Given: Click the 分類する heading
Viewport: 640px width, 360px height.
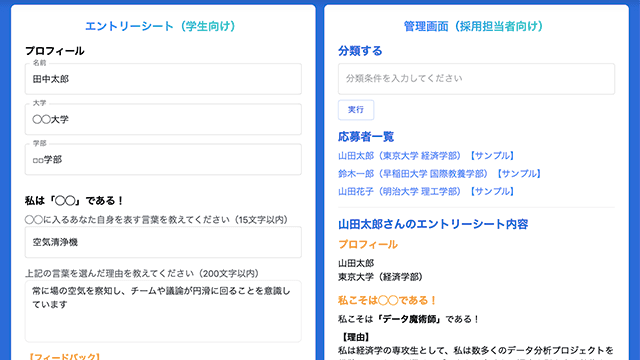Looking at the screenshot, I should (x=360, y=51).
